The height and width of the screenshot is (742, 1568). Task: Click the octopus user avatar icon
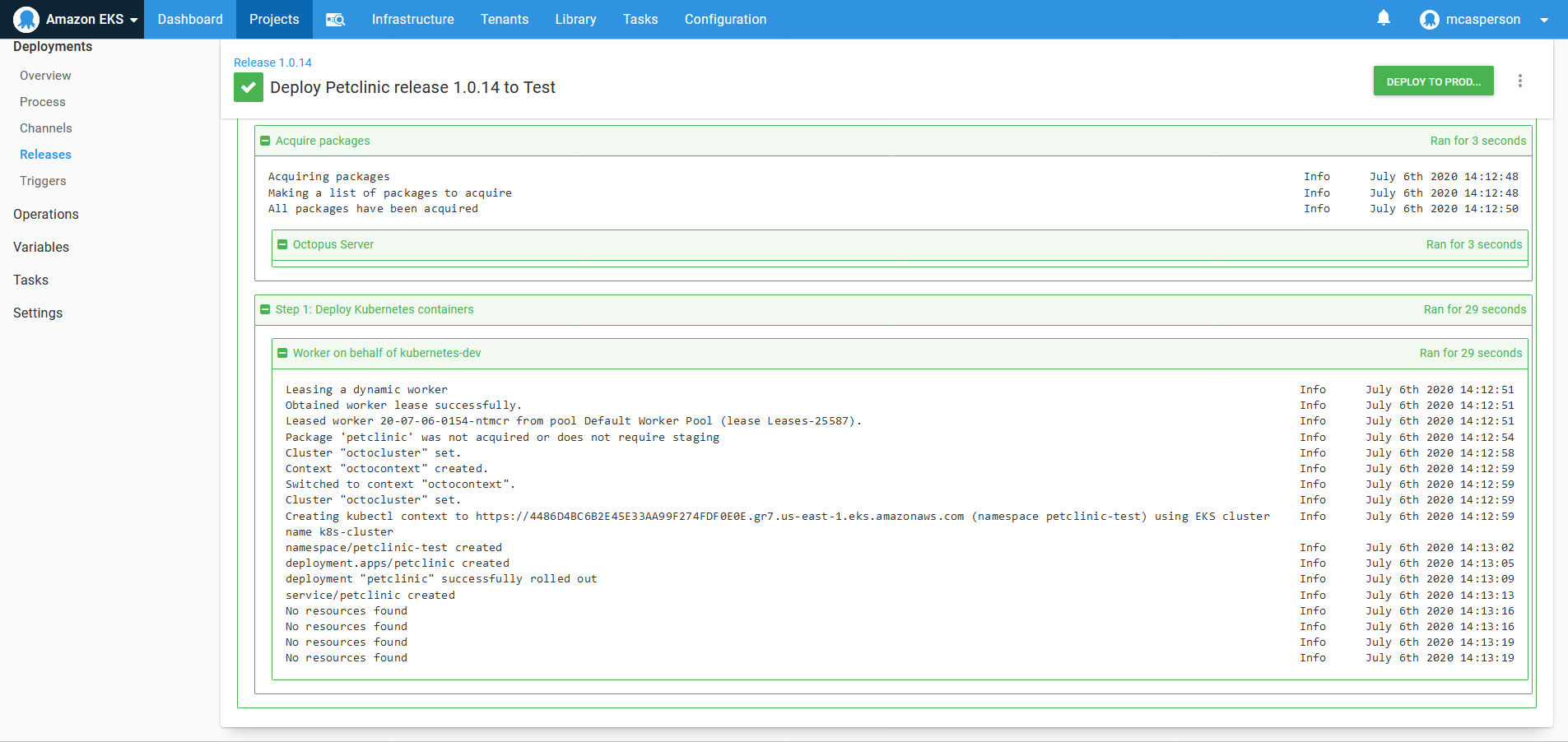point(1430,19)
